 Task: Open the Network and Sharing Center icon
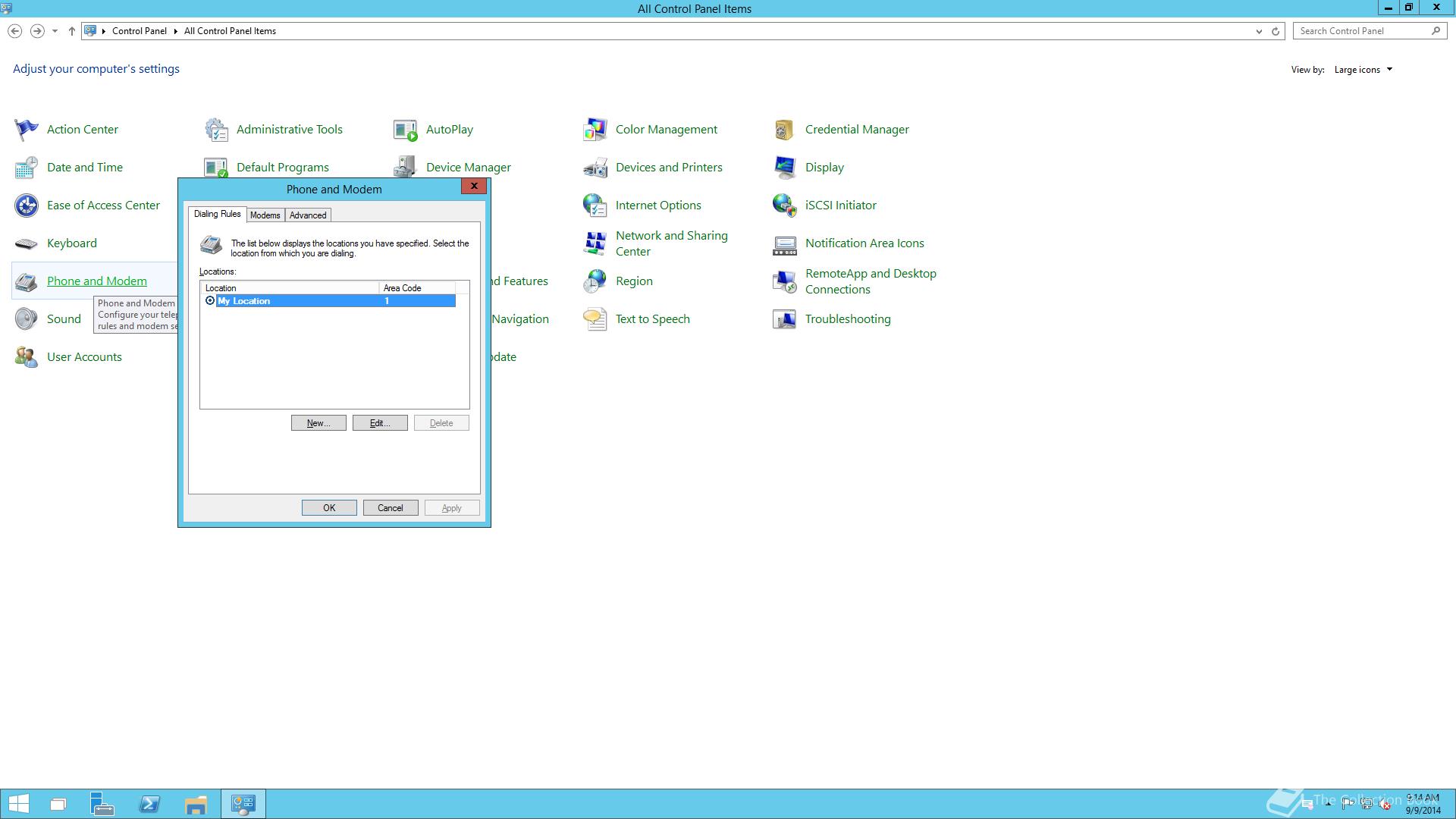(595, 243)
